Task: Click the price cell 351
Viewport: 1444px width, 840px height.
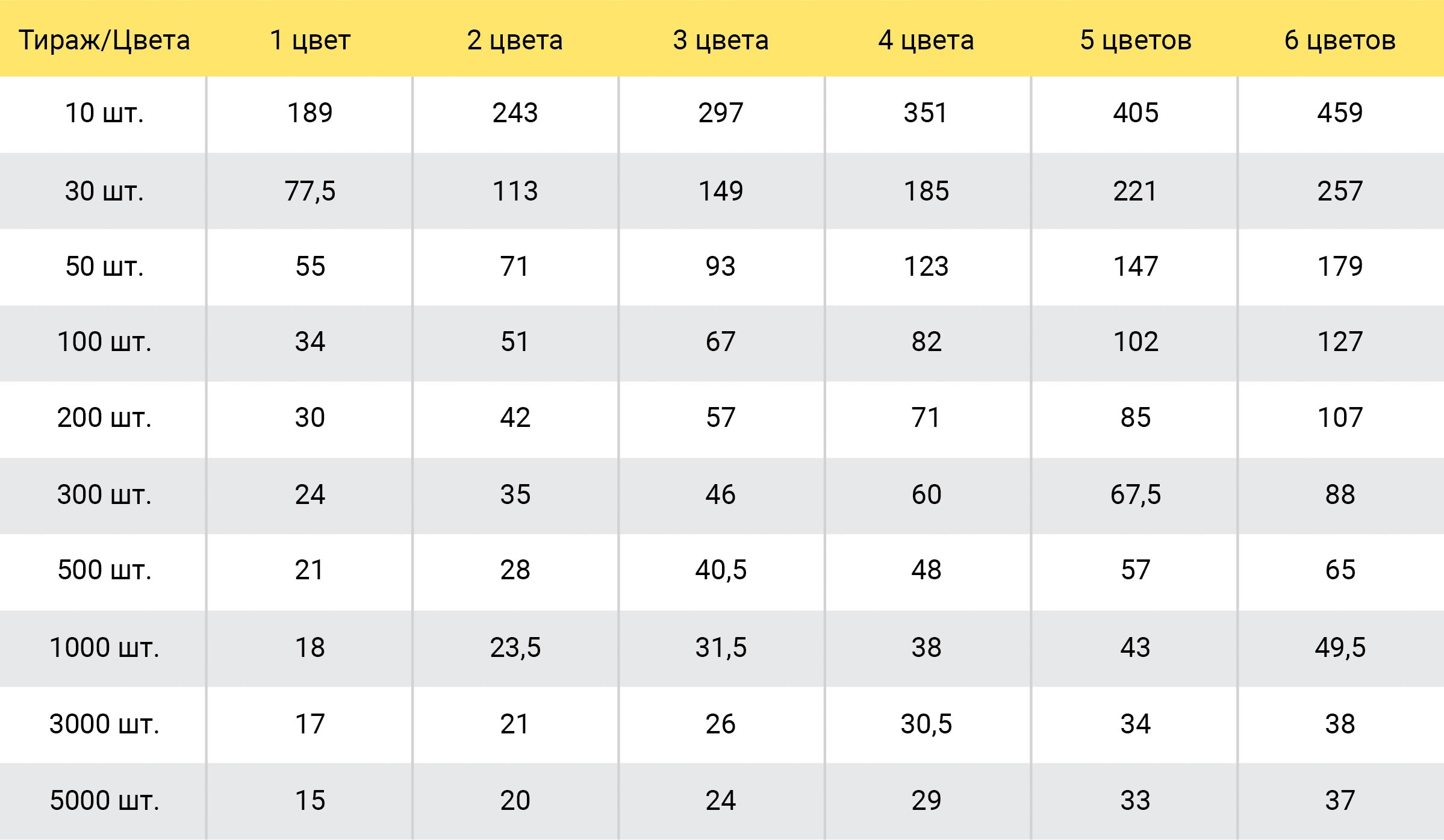Action: click(x=926, y=113)
